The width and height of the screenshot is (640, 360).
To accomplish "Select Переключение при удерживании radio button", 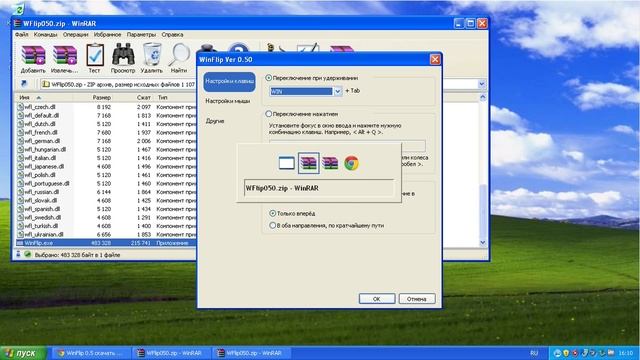I will coord(269,78).
